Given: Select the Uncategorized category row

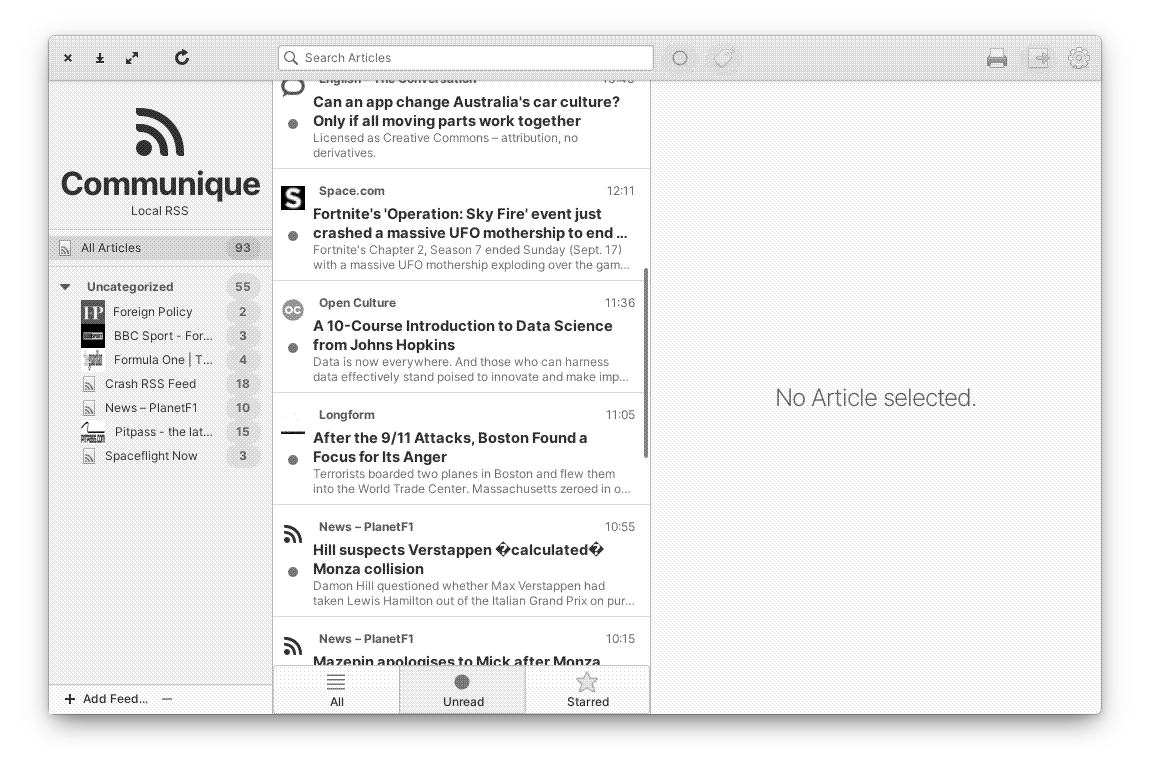Looking at the screenshot, I should pyautogui.click(x=160, y=287).
